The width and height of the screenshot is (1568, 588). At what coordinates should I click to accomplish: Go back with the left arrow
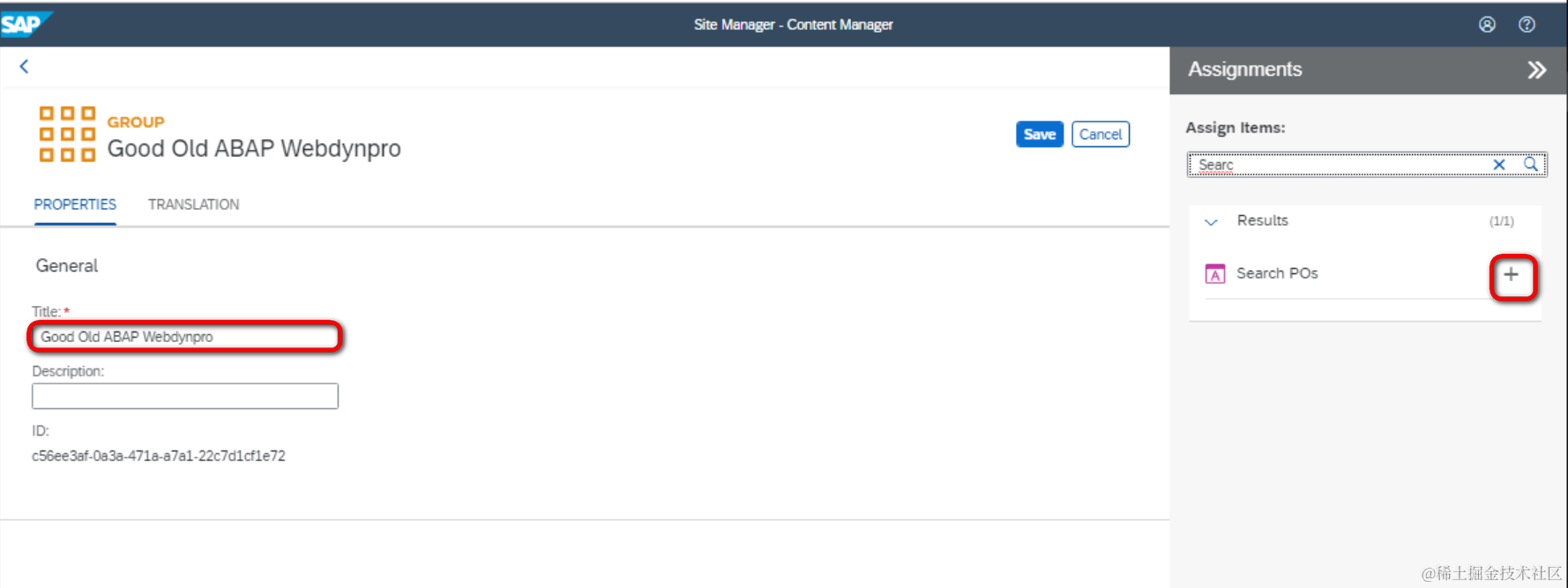[x=25, y=66]
